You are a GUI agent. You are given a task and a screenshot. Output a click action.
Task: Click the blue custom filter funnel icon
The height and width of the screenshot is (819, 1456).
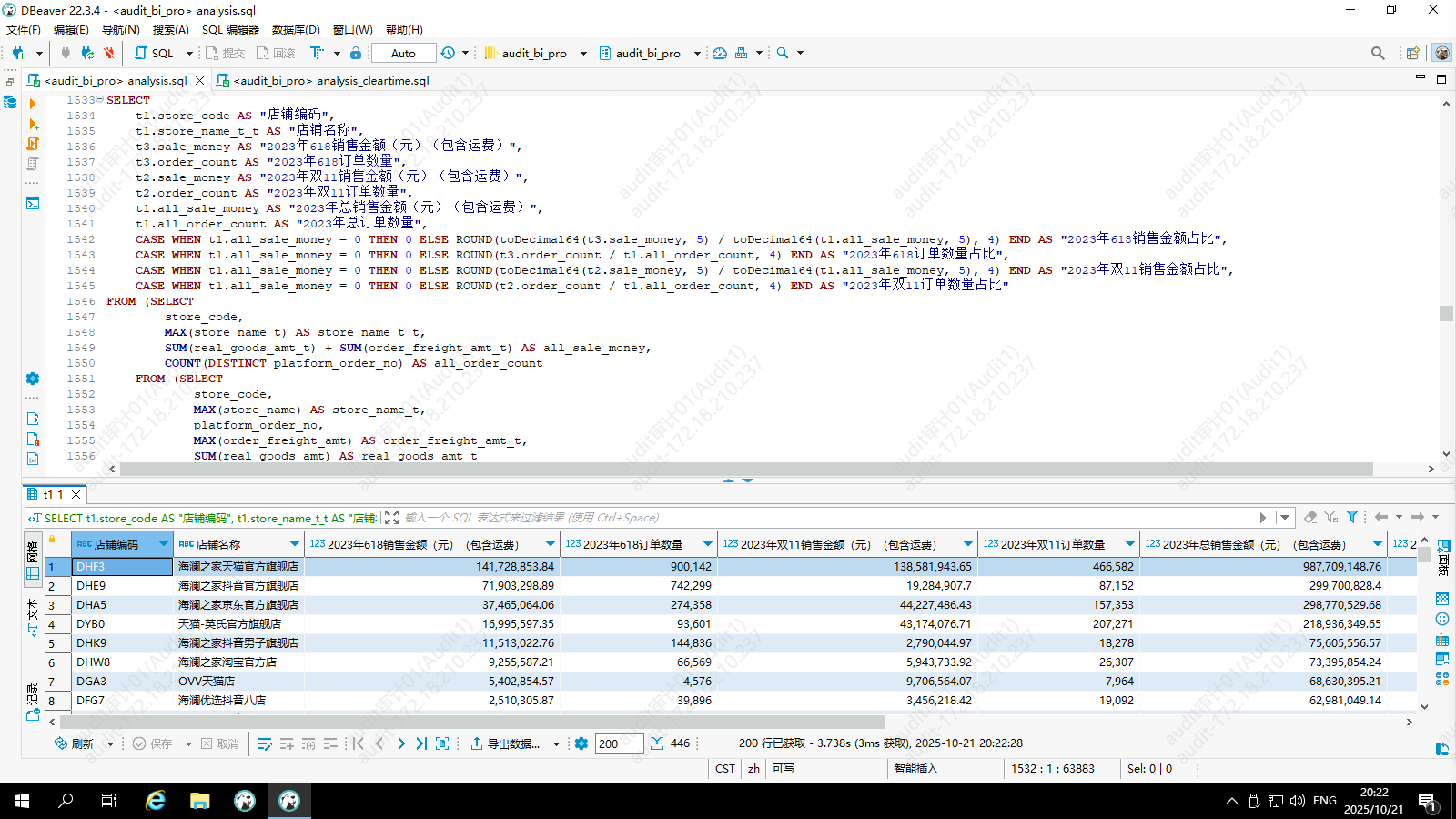(x=1352, y=517)
